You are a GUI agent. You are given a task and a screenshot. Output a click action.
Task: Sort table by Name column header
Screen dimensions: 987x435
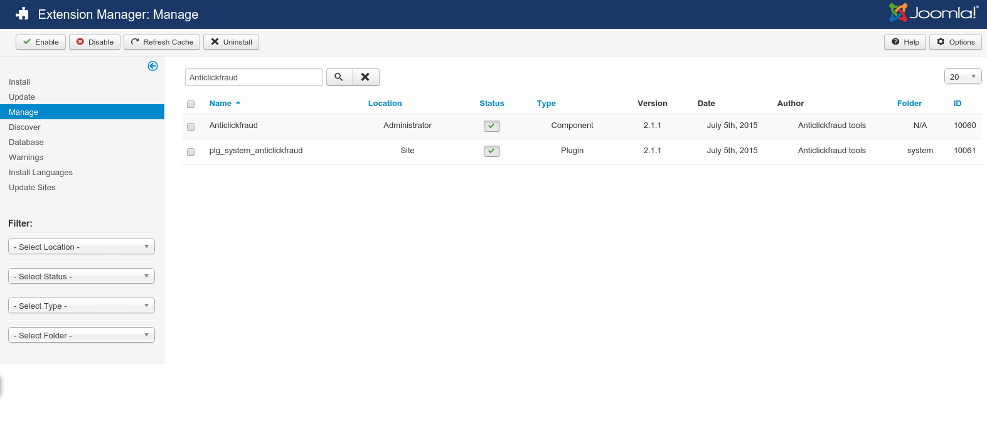(x=220, y=103)
